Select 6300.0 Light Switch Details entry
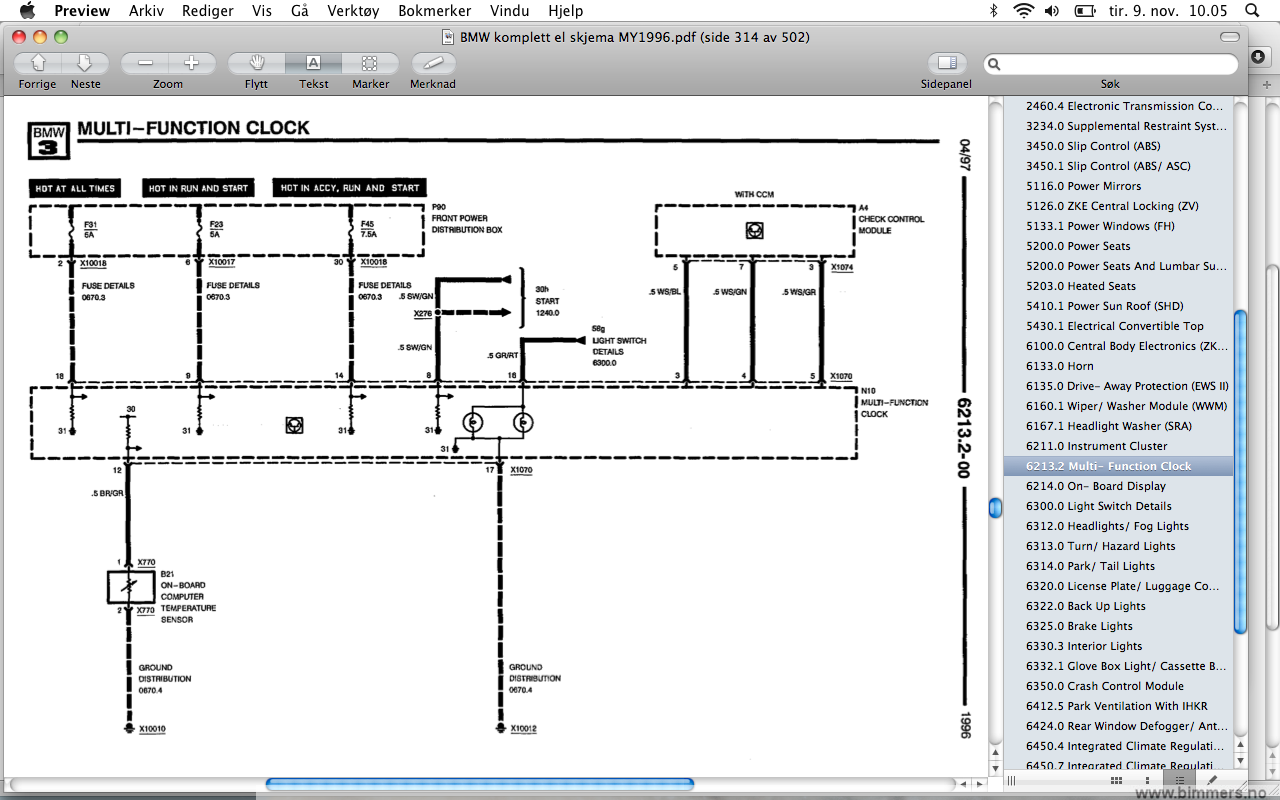 pos(1117,506)
